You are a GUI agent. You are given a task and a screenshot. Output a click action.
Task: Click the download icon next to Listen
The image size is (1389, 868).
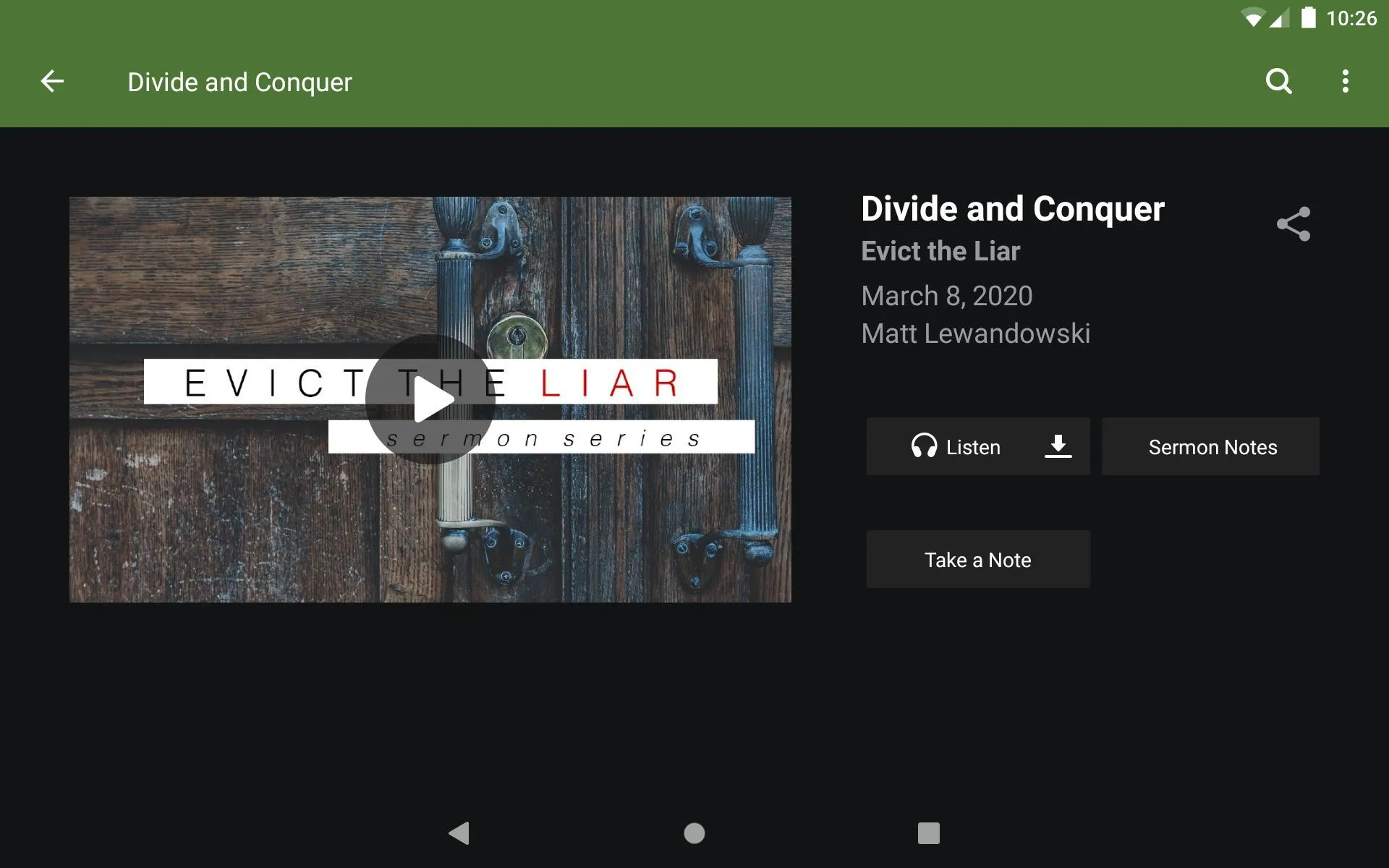click(1056, 447)
